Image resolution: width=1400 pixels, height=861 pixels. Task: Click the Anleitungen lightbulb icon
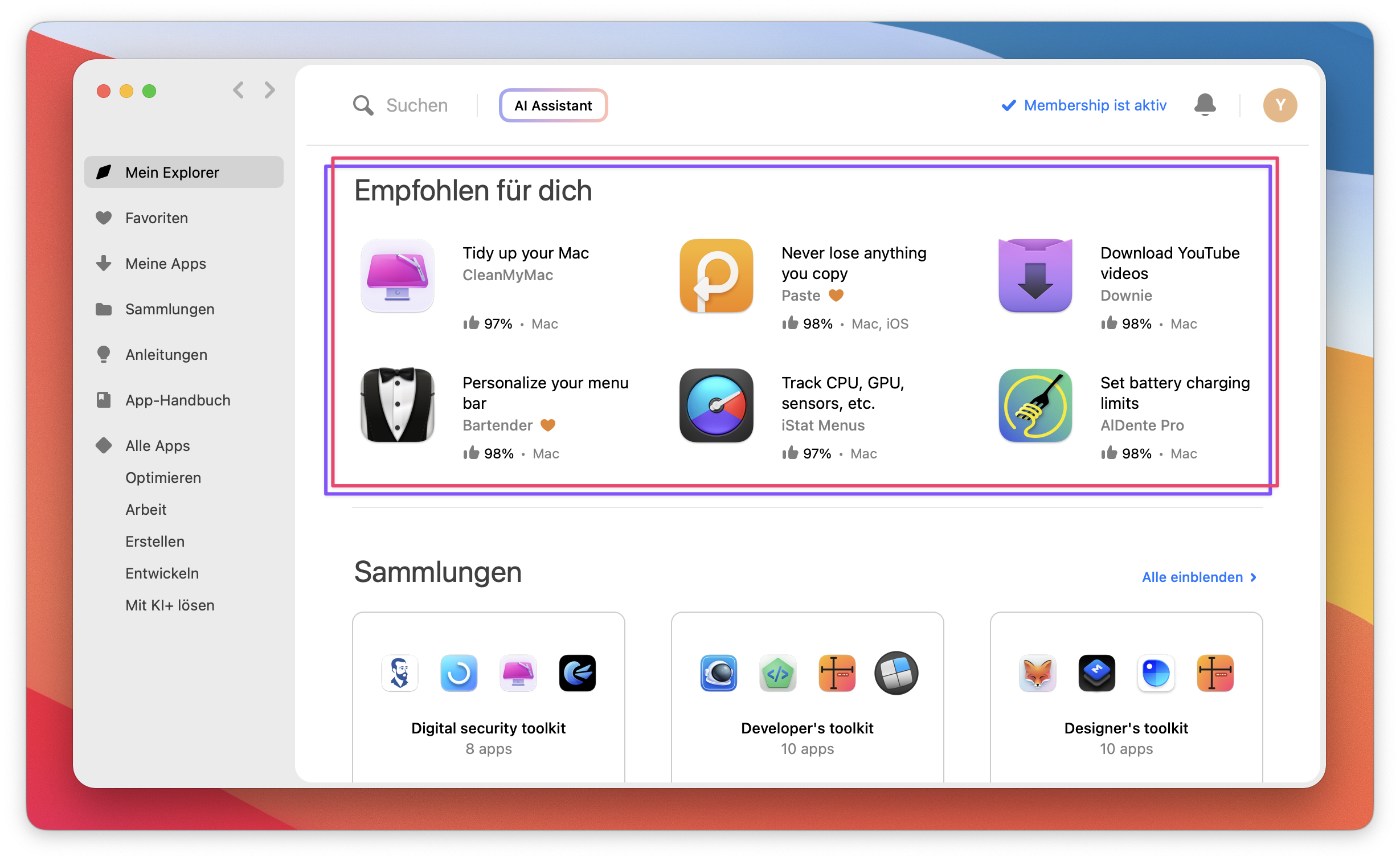[x=104, y=354]
